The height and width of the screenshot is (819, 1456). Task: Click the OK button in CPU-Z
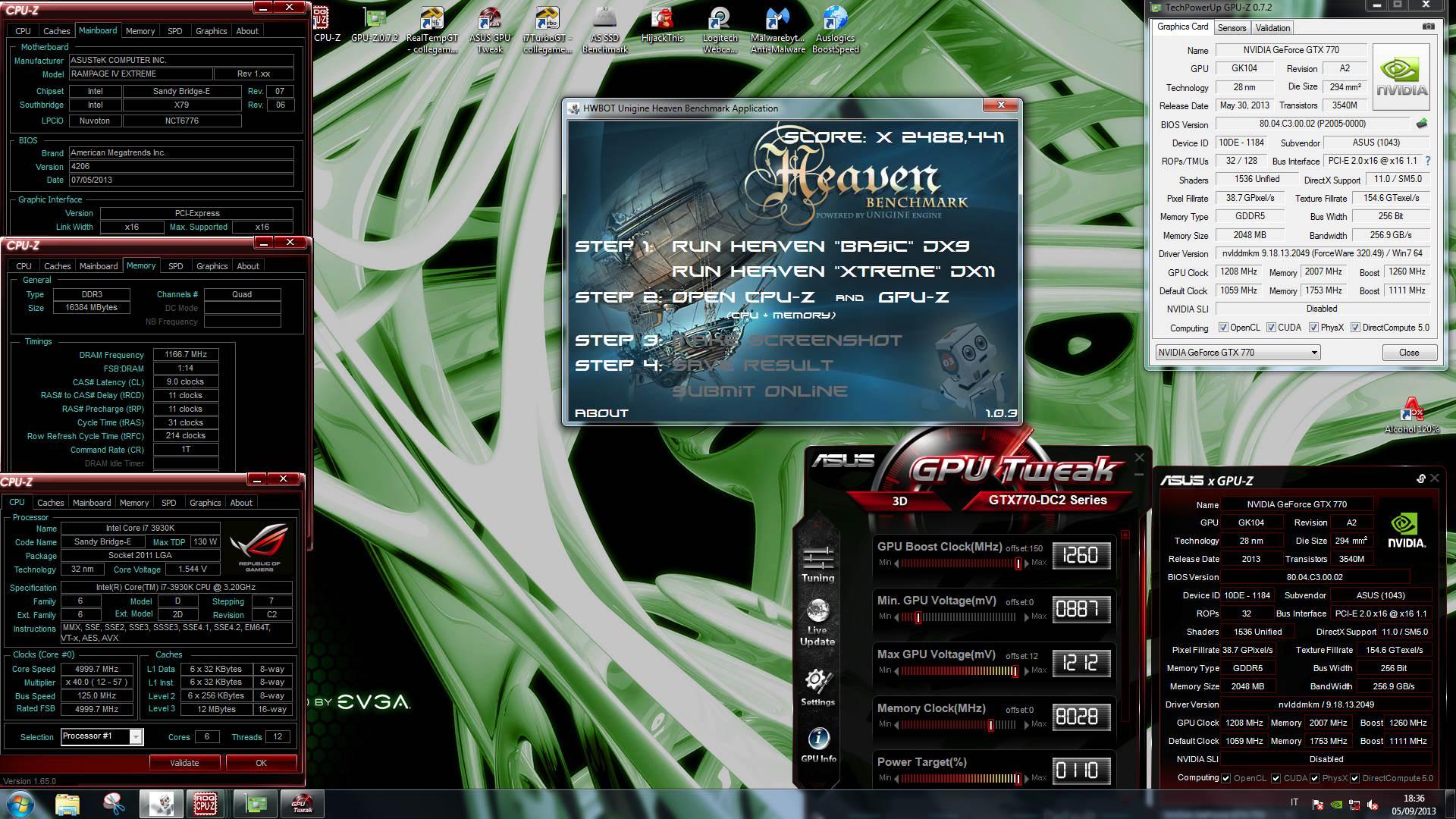[261, 763]
